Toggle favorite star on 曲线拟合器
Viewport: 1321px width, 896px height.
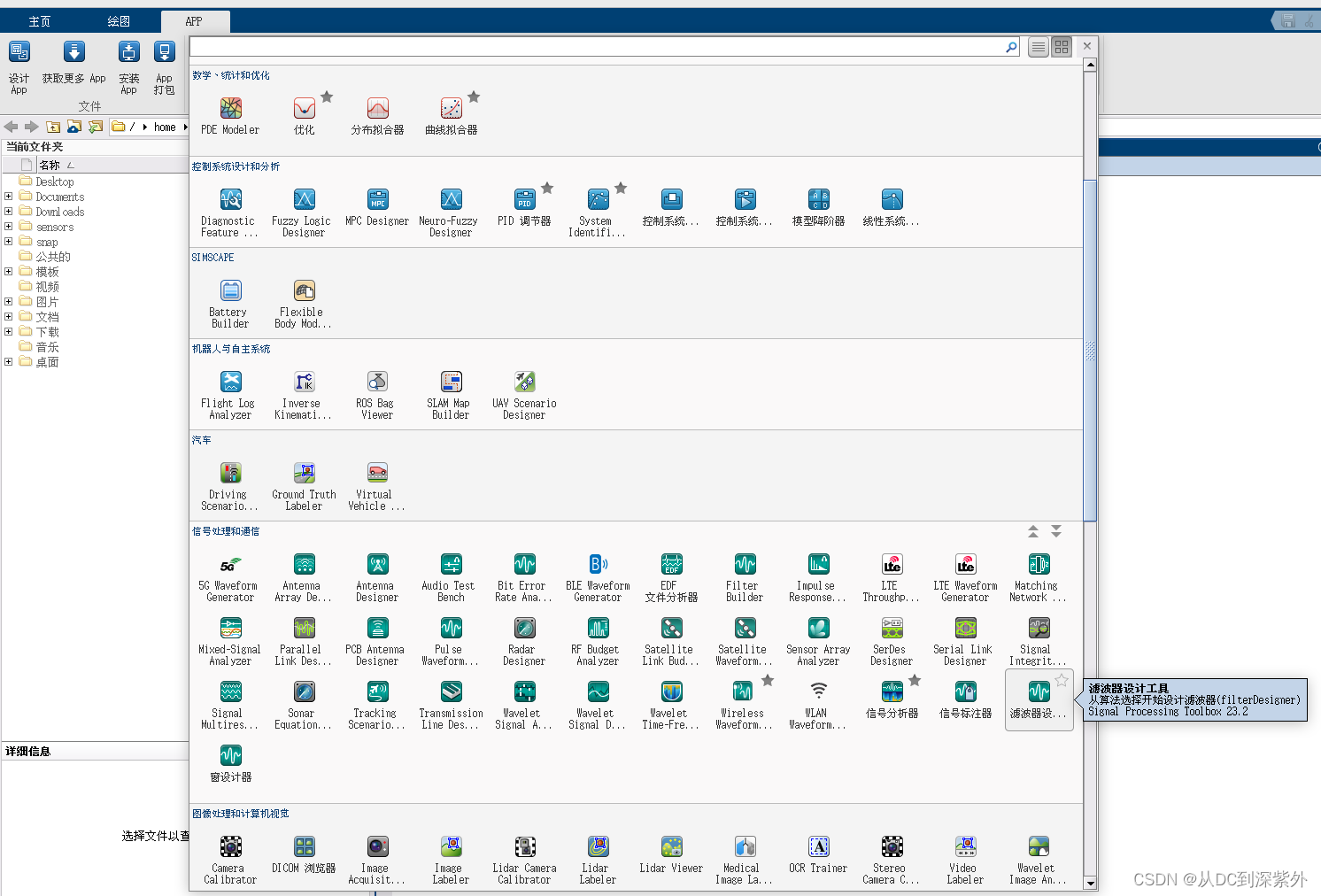474,97
